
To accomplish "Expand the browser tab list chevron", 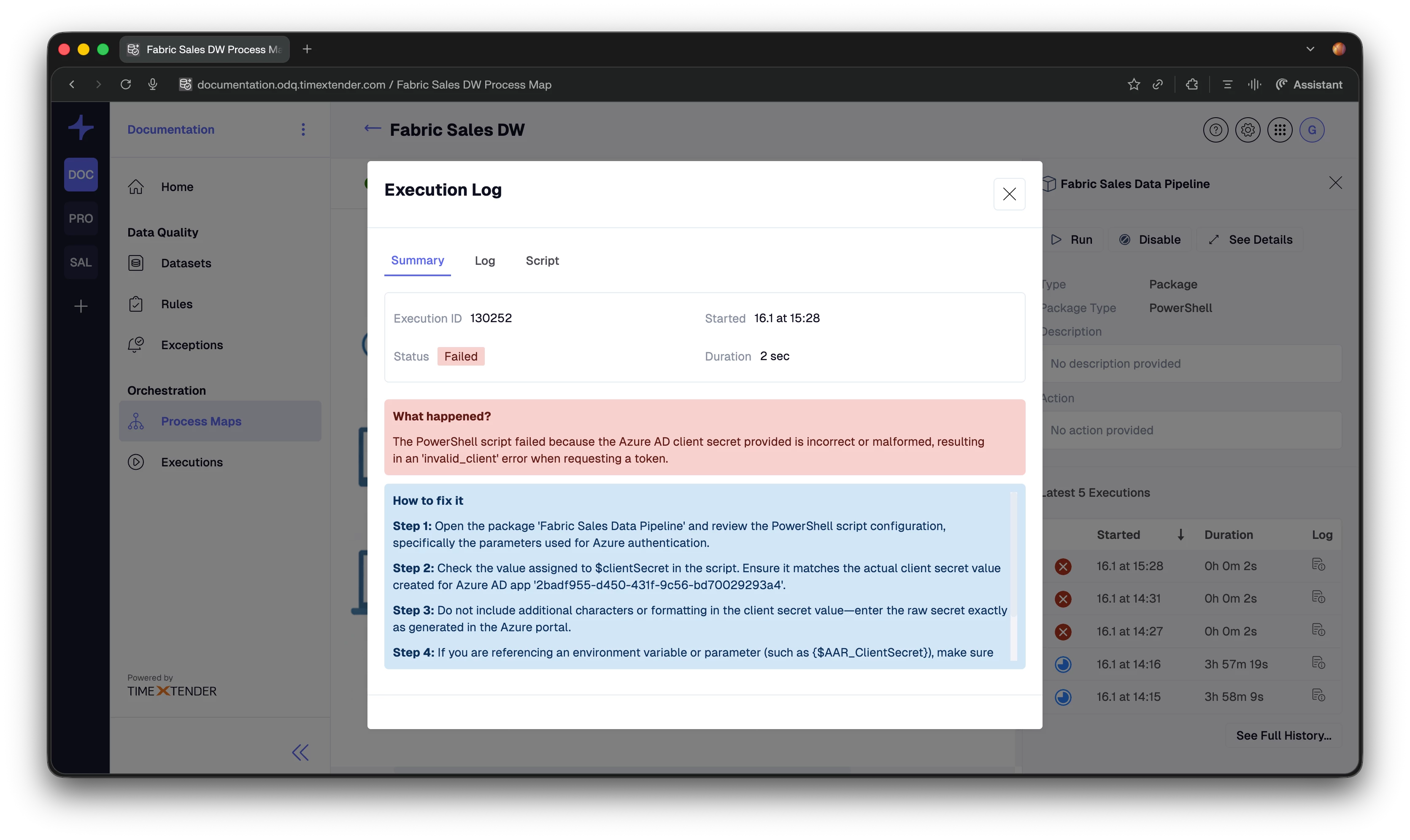I will (1310, 49).
